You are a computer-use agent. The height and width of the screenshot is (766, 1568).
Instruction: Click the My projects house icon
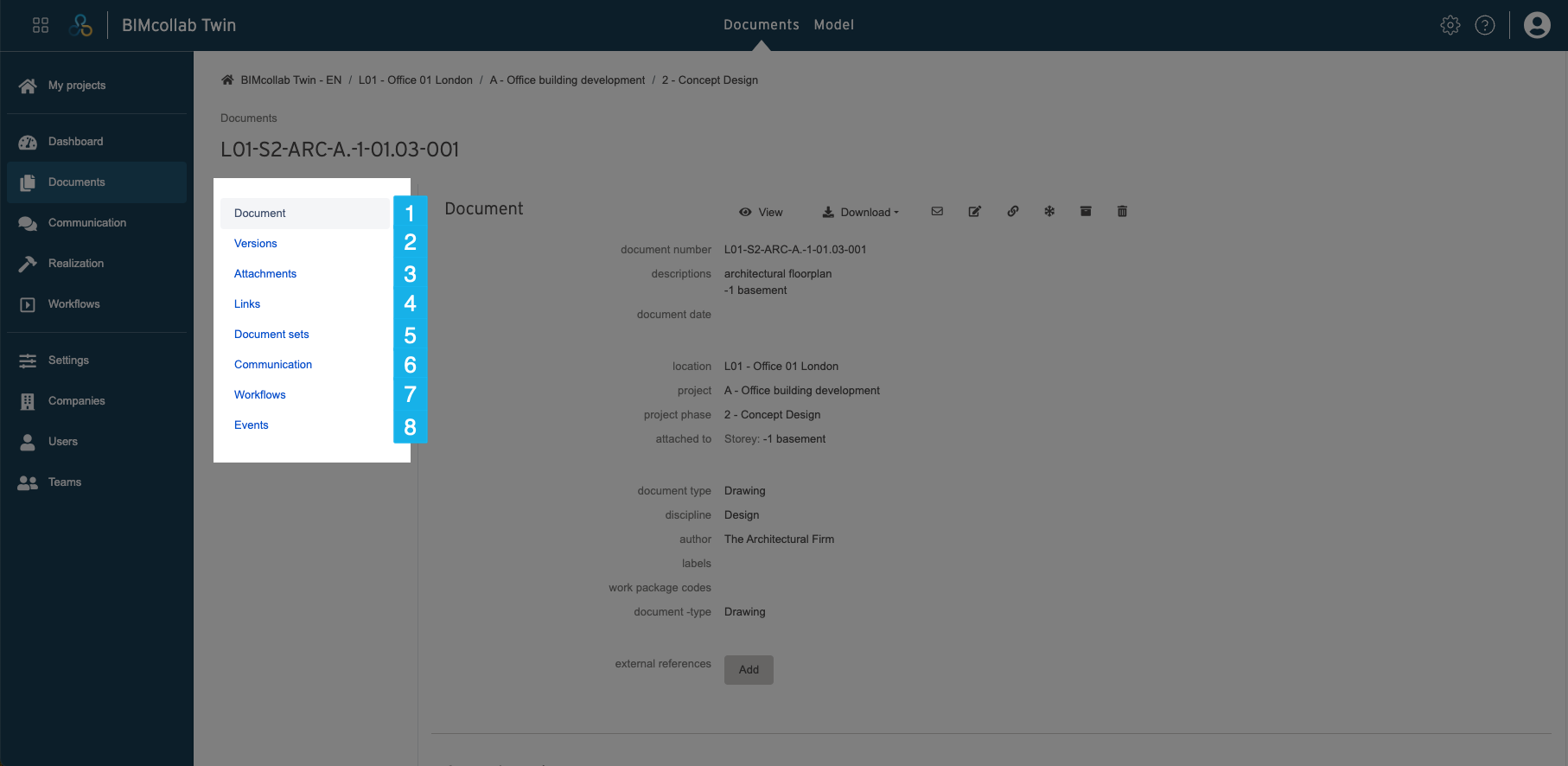click(x=28, y=86)
